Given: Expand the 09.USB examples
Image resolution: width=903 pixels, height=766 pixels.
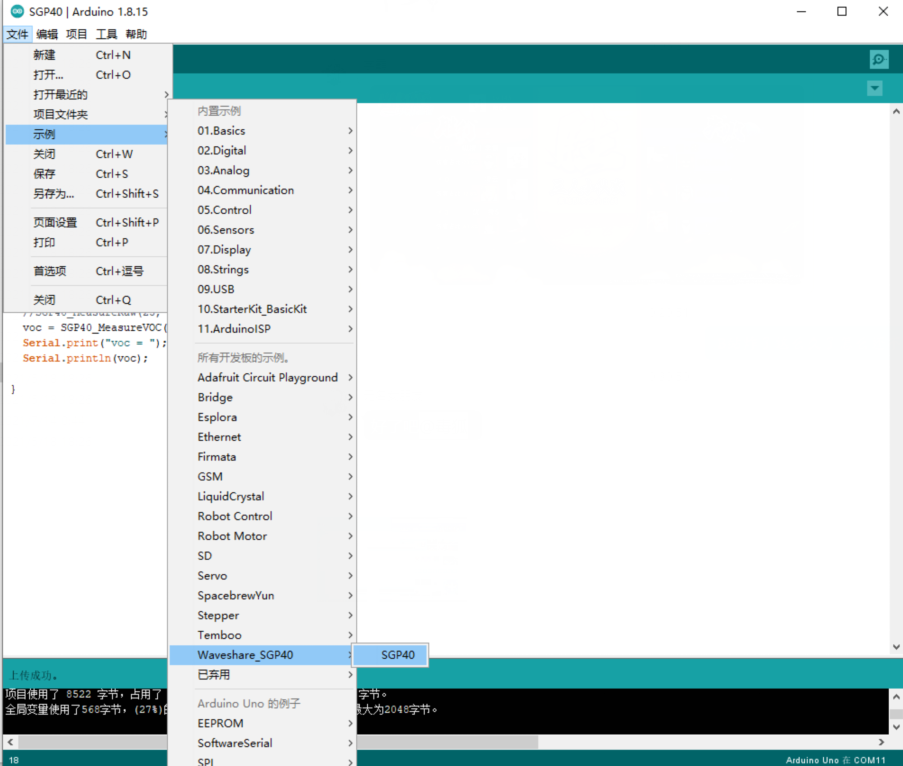Looking at the screenshot, I should click(x=263, y=289).
